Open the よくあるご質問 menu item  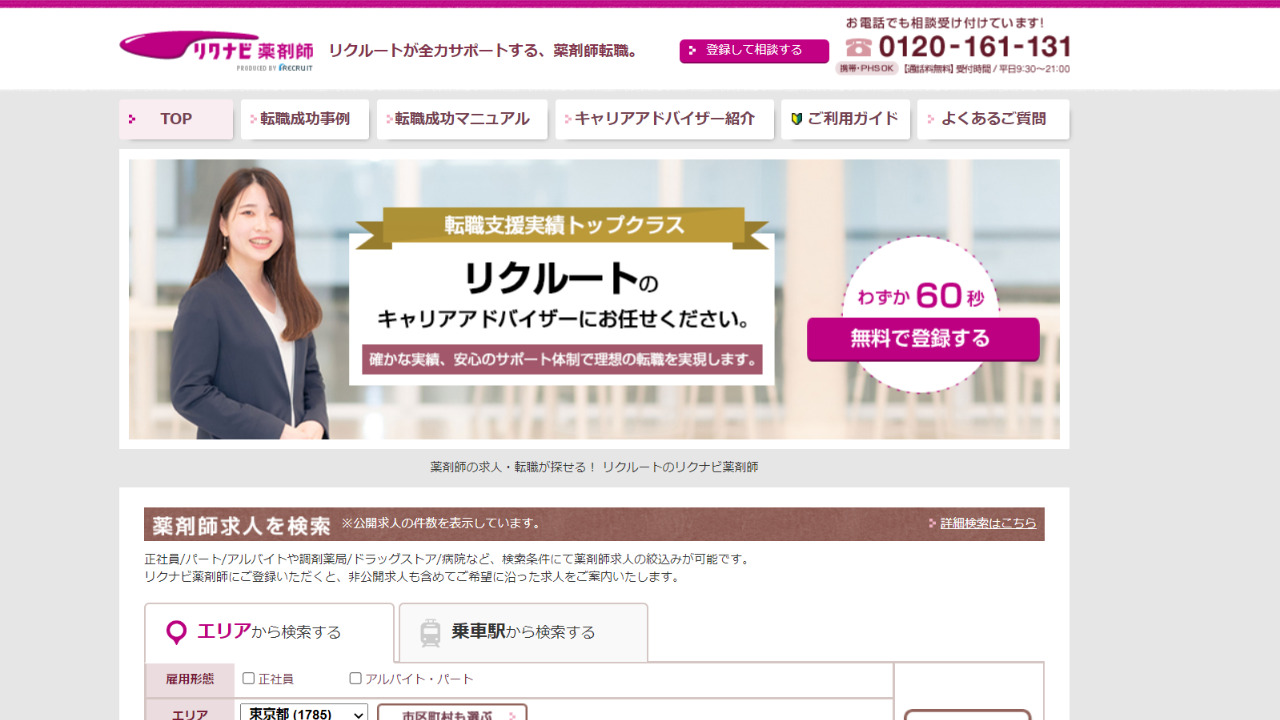pyautogui.click(x=993, y=119)
